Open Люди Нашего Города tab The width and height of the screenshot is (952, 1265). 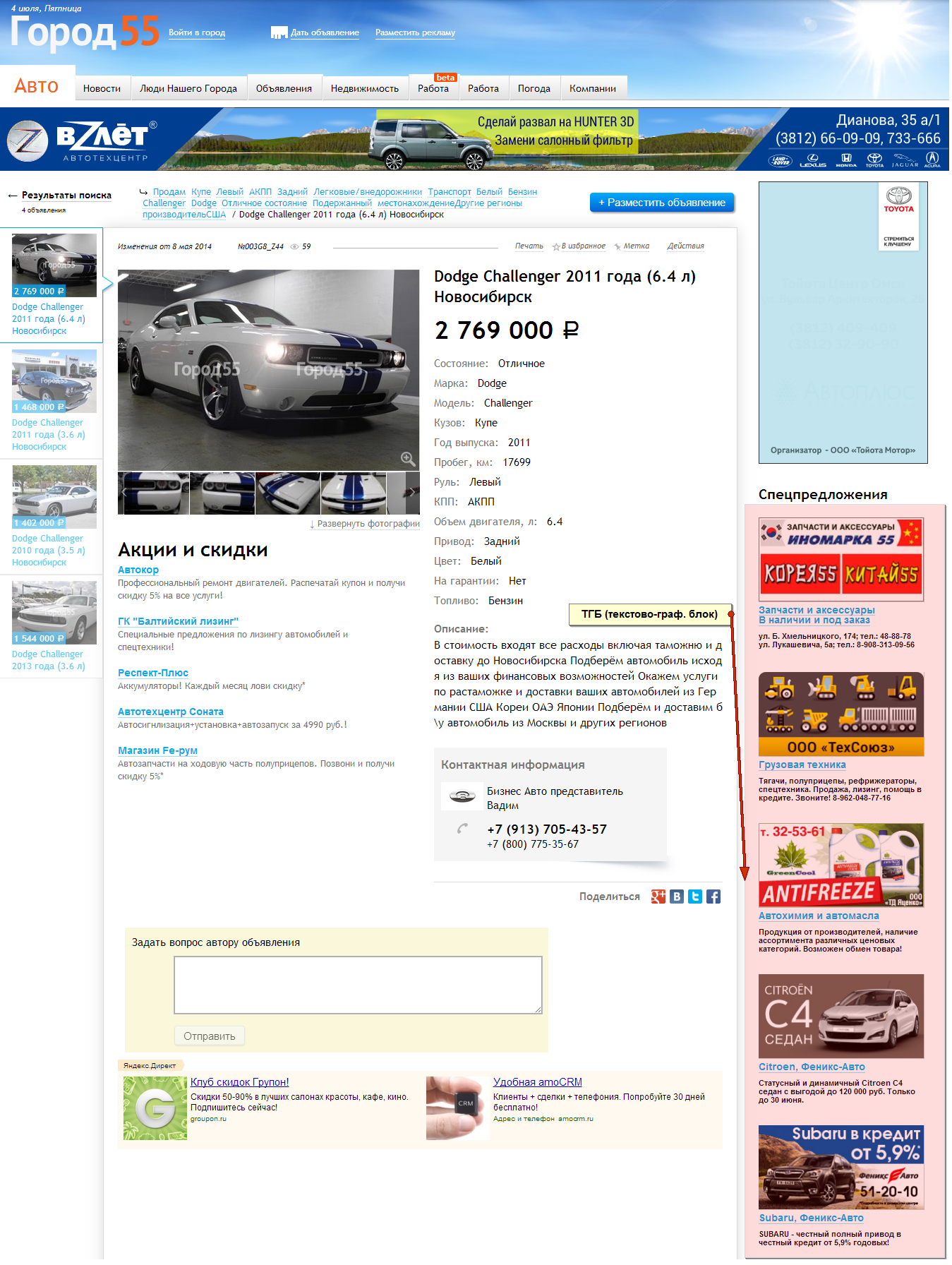(188, 88)
